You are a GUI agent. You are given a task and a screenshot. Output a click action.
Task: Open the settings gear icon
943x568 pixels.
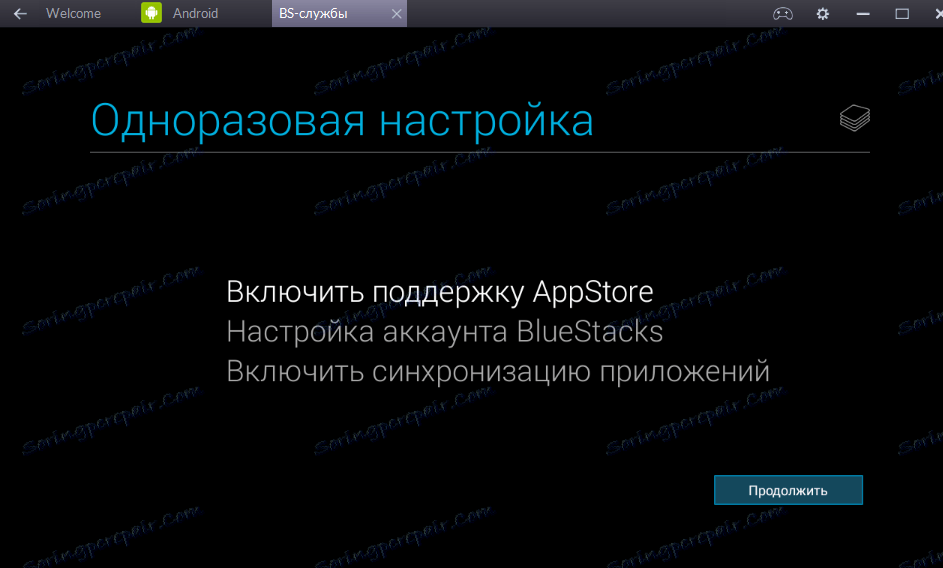(822, 13)
